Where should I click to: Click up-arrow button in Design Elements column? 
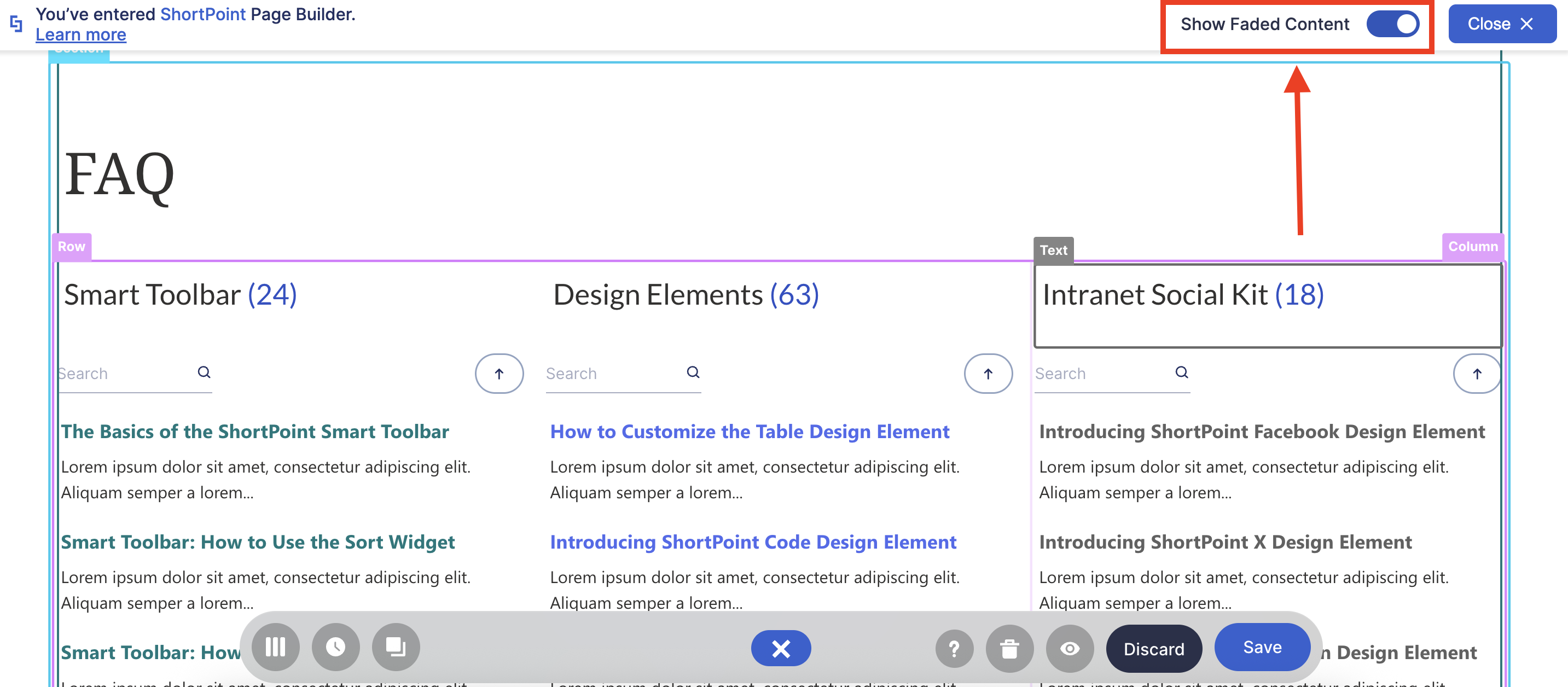(x=988, y=374)
